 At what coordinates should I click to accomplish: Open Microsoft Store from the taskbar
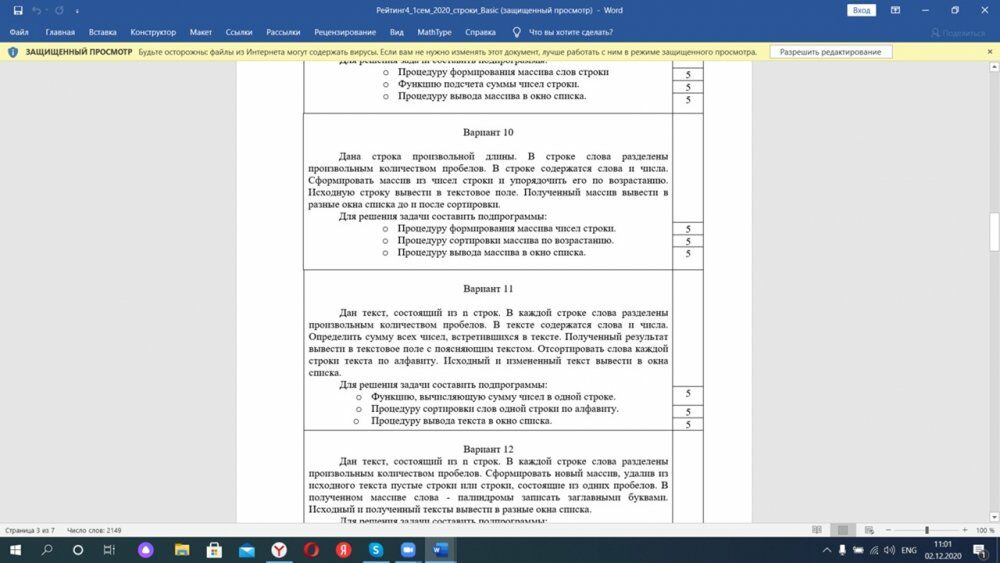pyautogui.click(x=214, y=550)
